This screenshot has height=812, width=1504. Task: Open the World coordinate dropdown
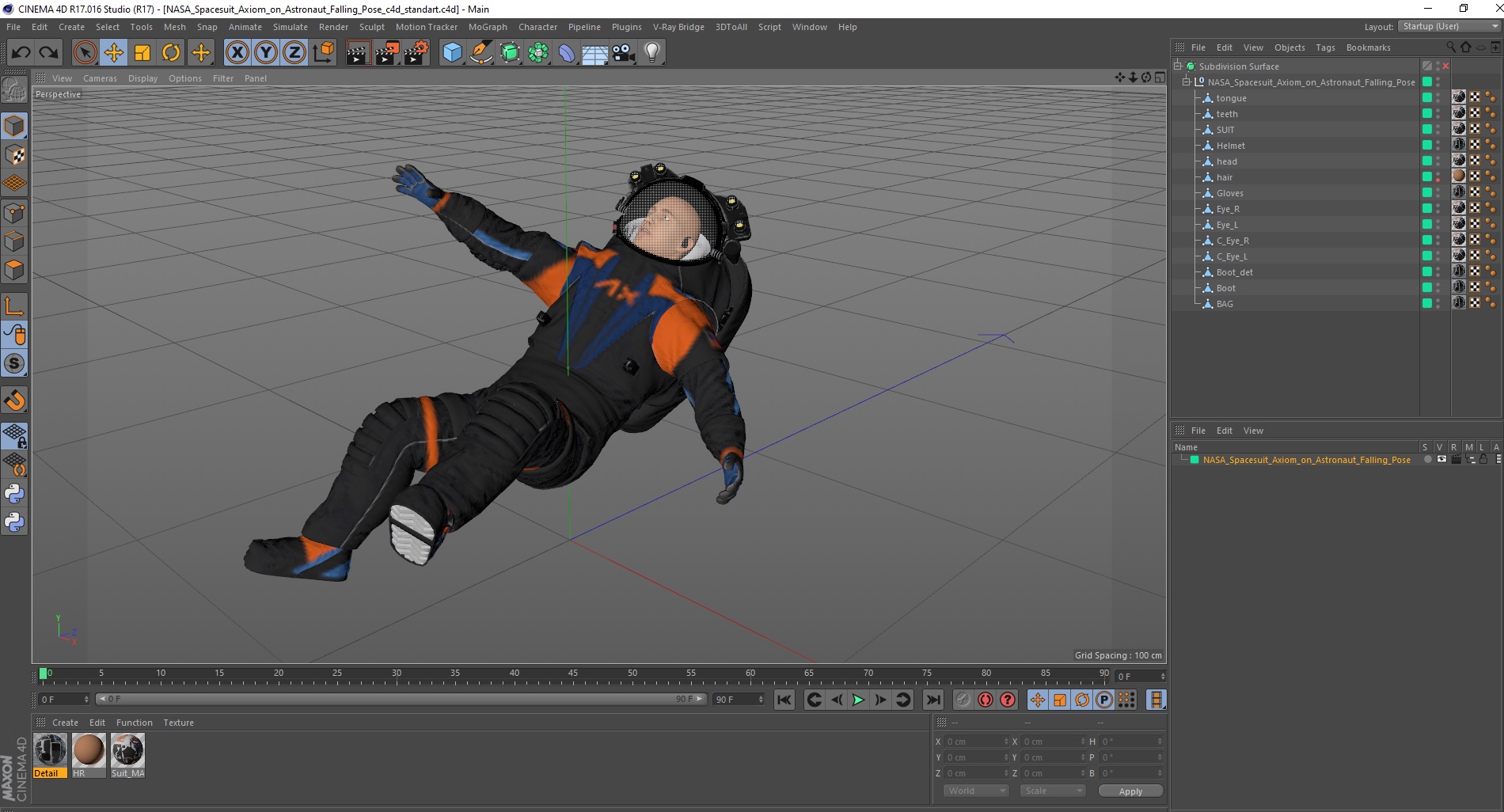point(975,791)
